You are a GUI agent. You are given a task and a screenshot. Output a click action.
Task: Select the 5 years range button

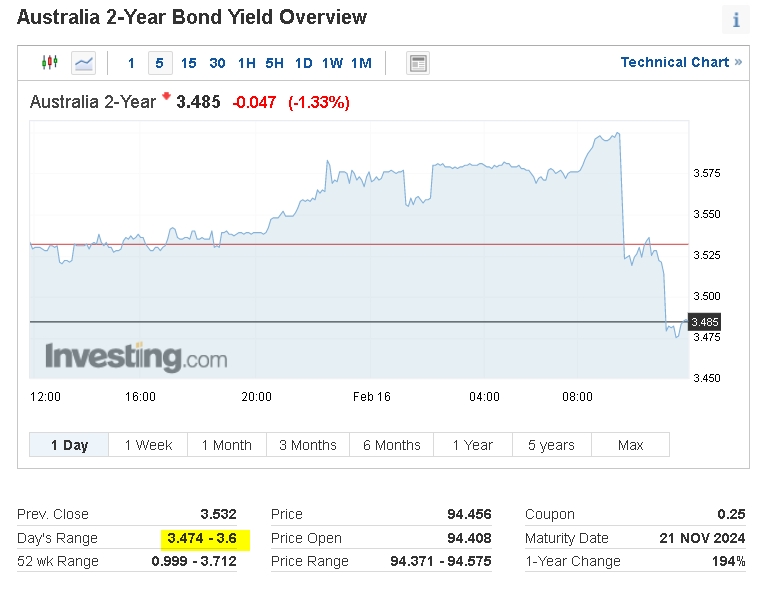[552, 445]
